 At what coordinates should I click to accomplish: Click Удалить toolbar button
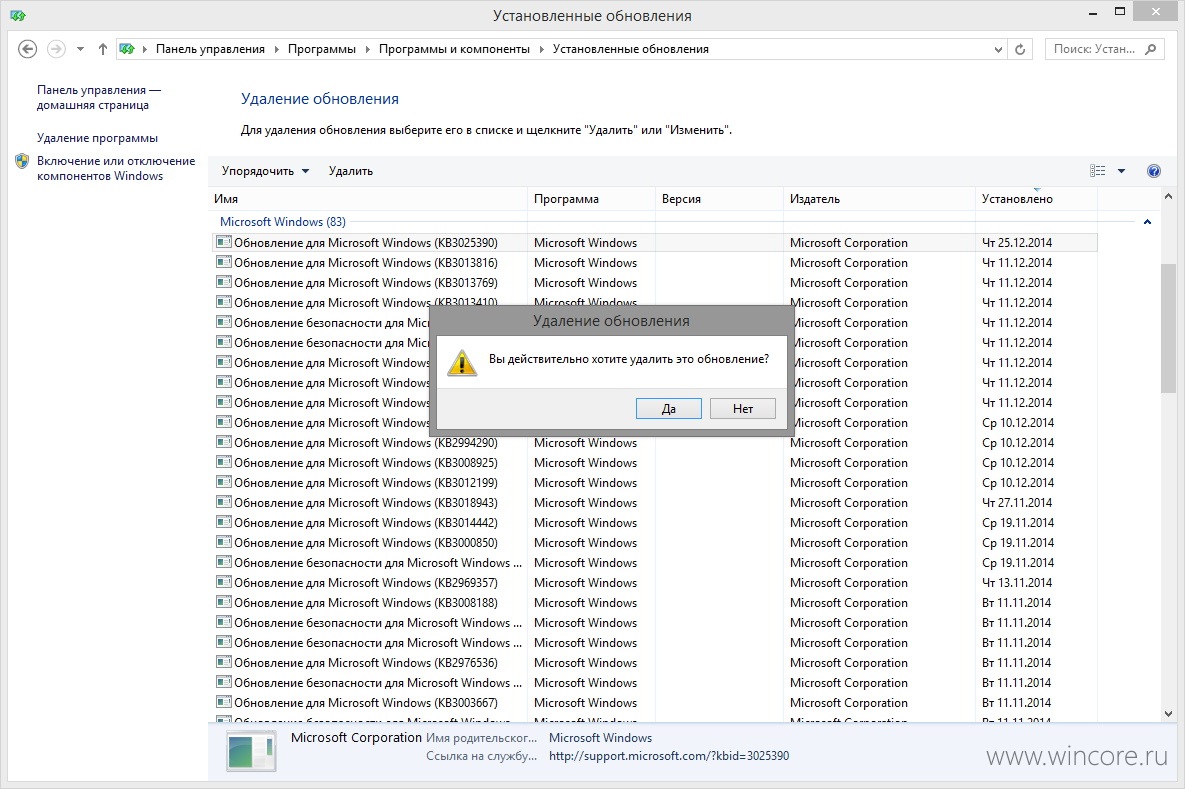coord(351,171)
